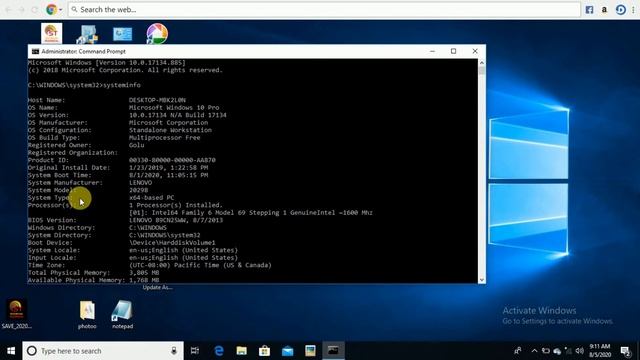Click the Command Prompt title bar icon
The height and width of the screenshot is (360, 640).
tap(36, 51)
